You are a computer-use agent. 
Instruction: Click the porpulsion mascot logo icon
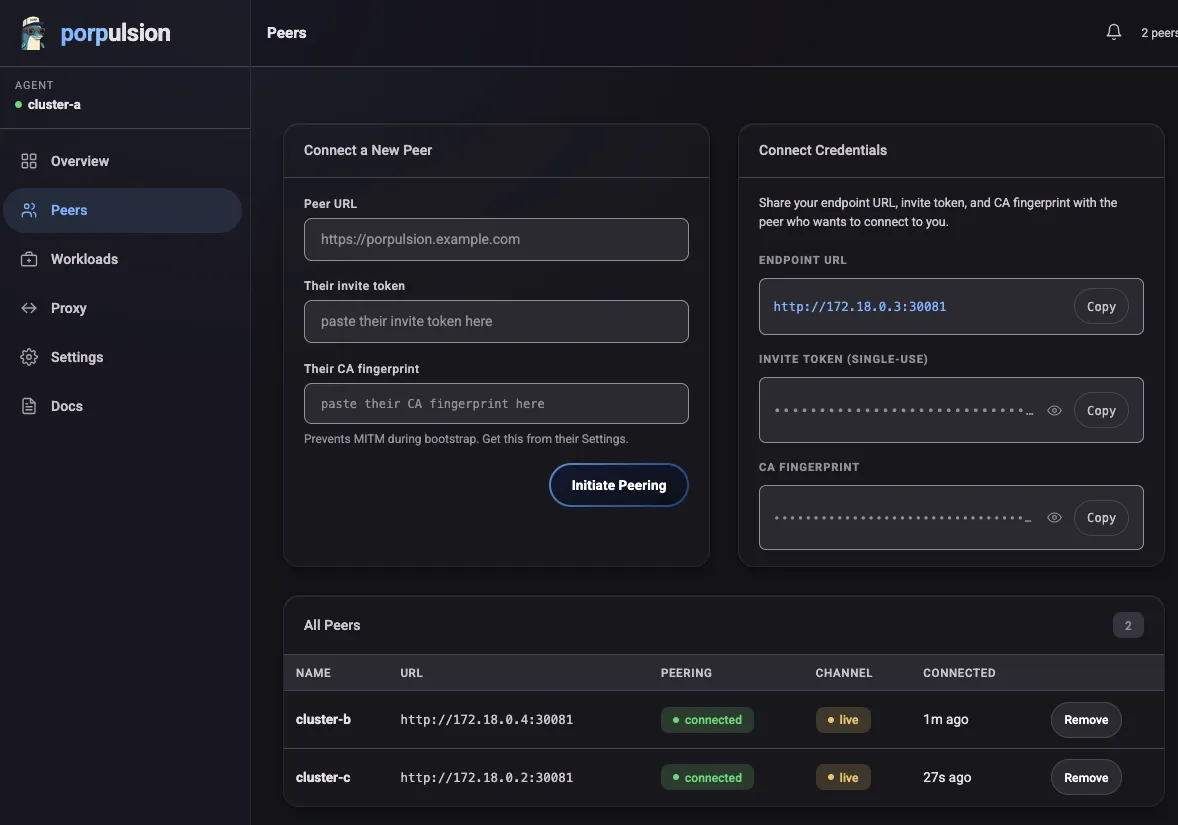[x=34, y=34]
